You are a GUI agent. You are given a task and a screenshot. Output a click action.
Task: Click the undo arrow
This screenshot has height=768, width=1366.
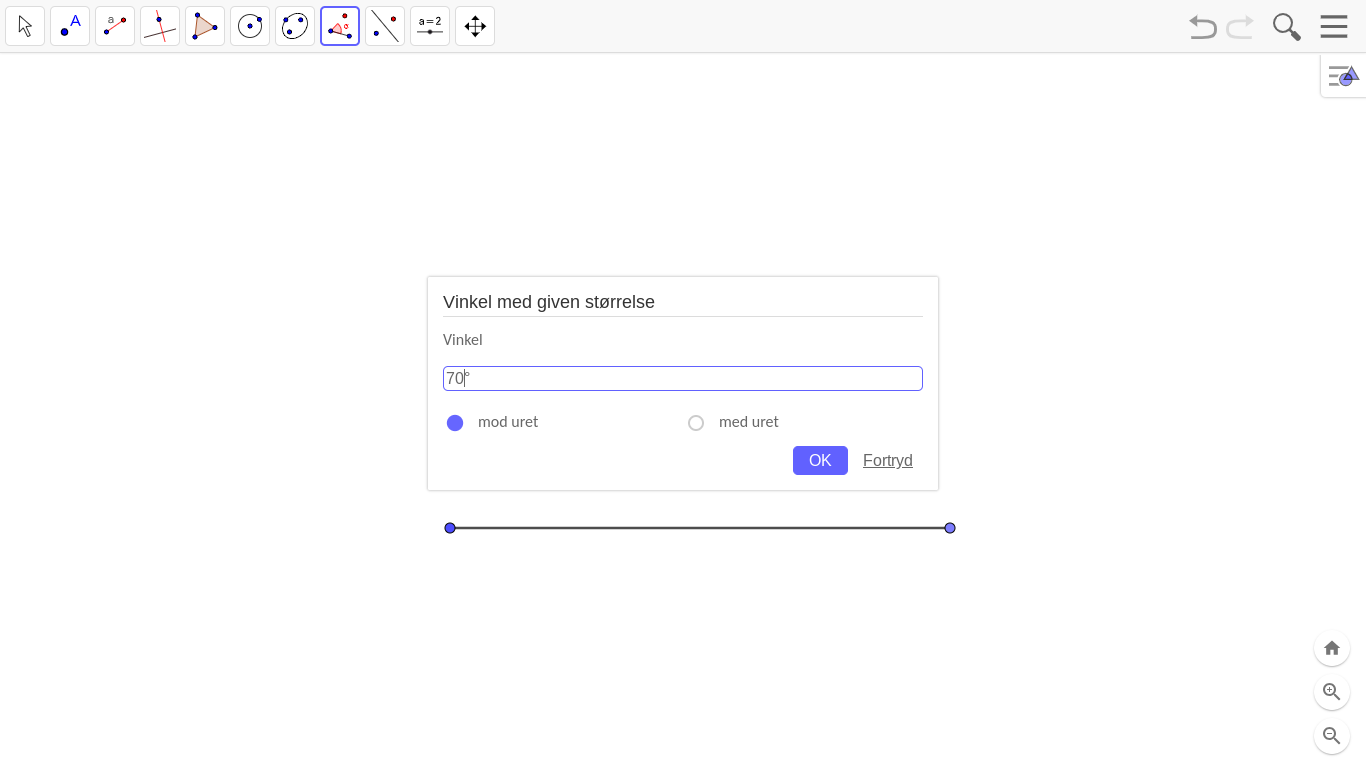(x=1202, y=27)
